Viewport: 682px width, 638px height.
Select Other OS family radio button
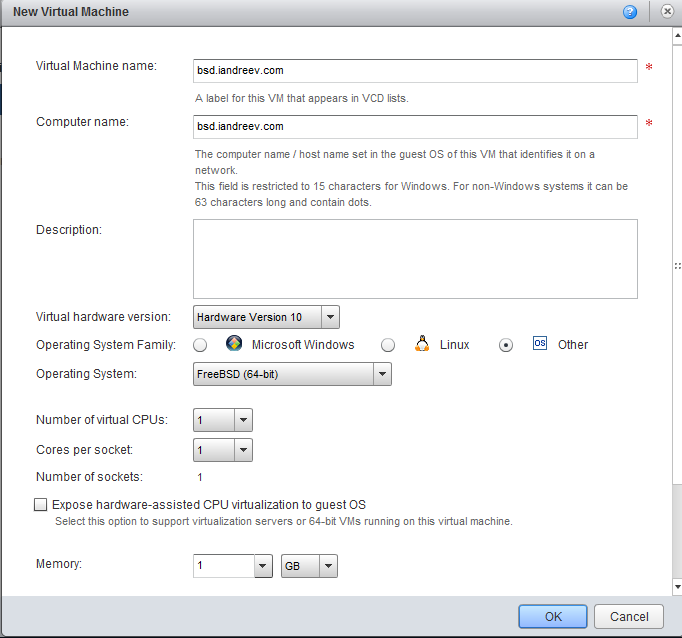pyautogui.click(x=506, y=345)
